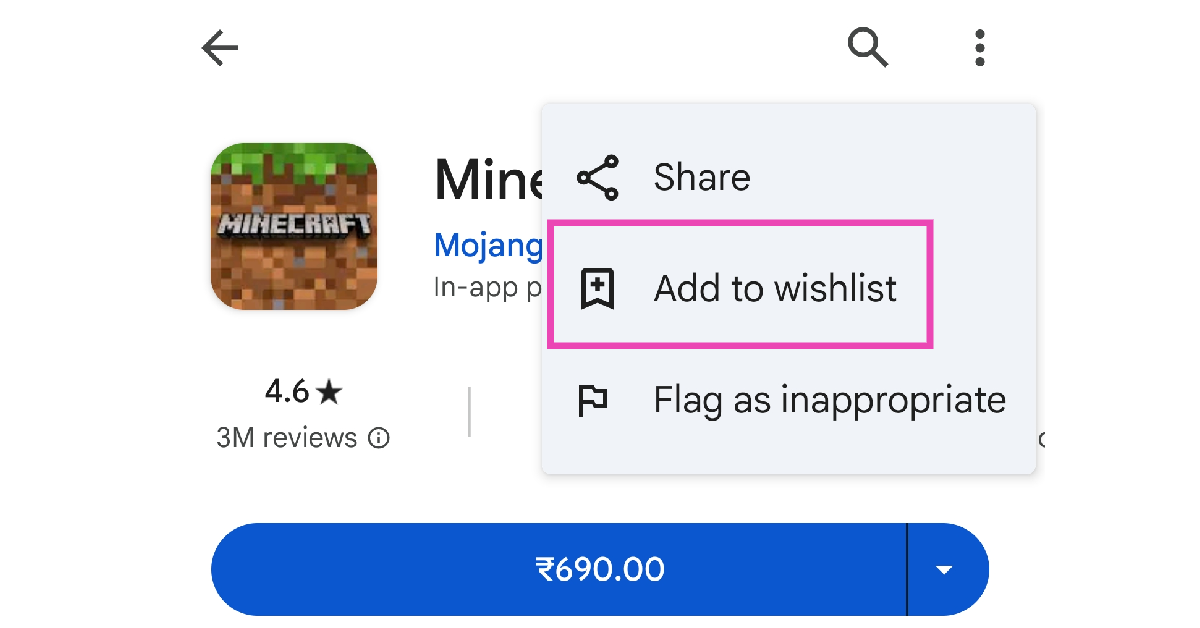Go back using the arrow icon
The image size is (1200, 628).
click(x=220, y=47)
